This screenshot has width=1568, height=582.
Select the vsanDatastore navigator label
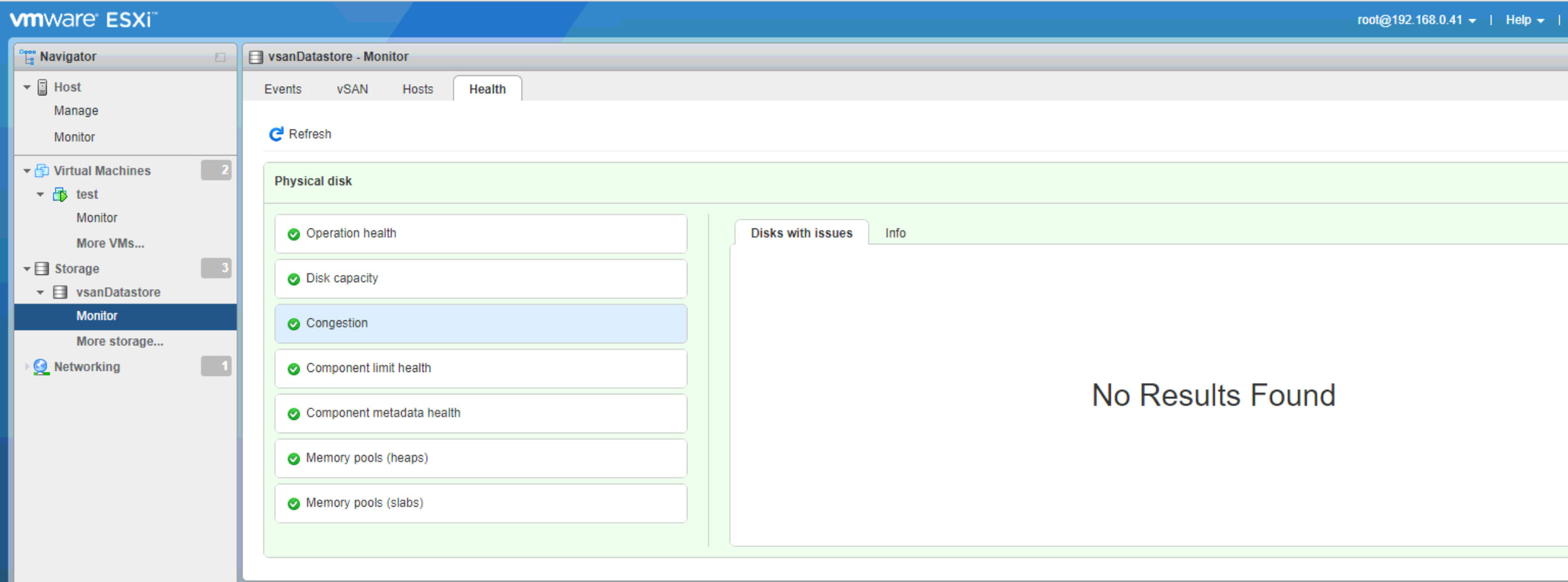[119, 292]
